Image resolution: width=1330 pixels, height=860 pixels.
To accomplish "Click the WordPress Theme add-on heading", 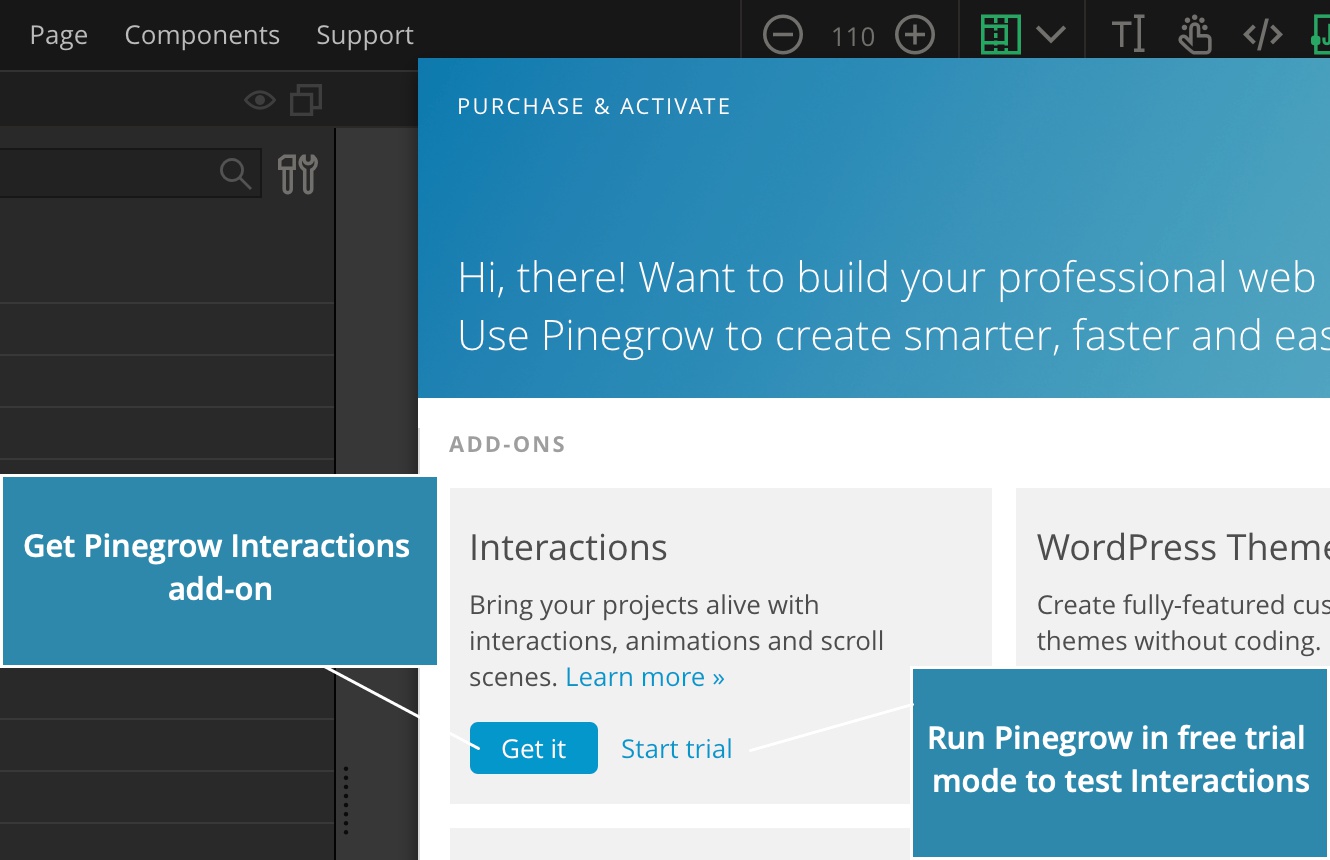I will 1183,547.
